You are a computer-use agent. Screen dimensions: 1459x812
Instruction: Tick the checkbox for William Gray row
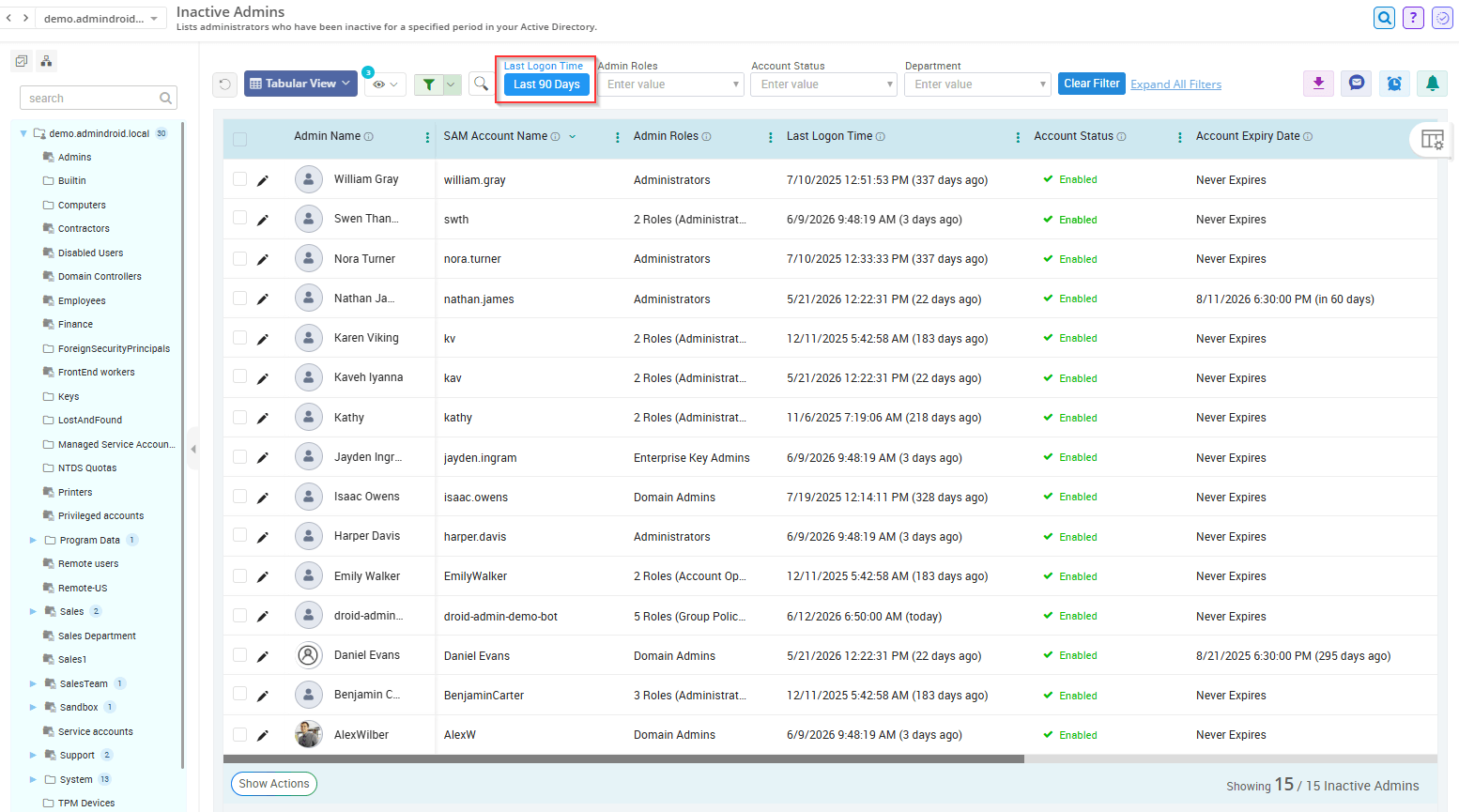(239, 178)
